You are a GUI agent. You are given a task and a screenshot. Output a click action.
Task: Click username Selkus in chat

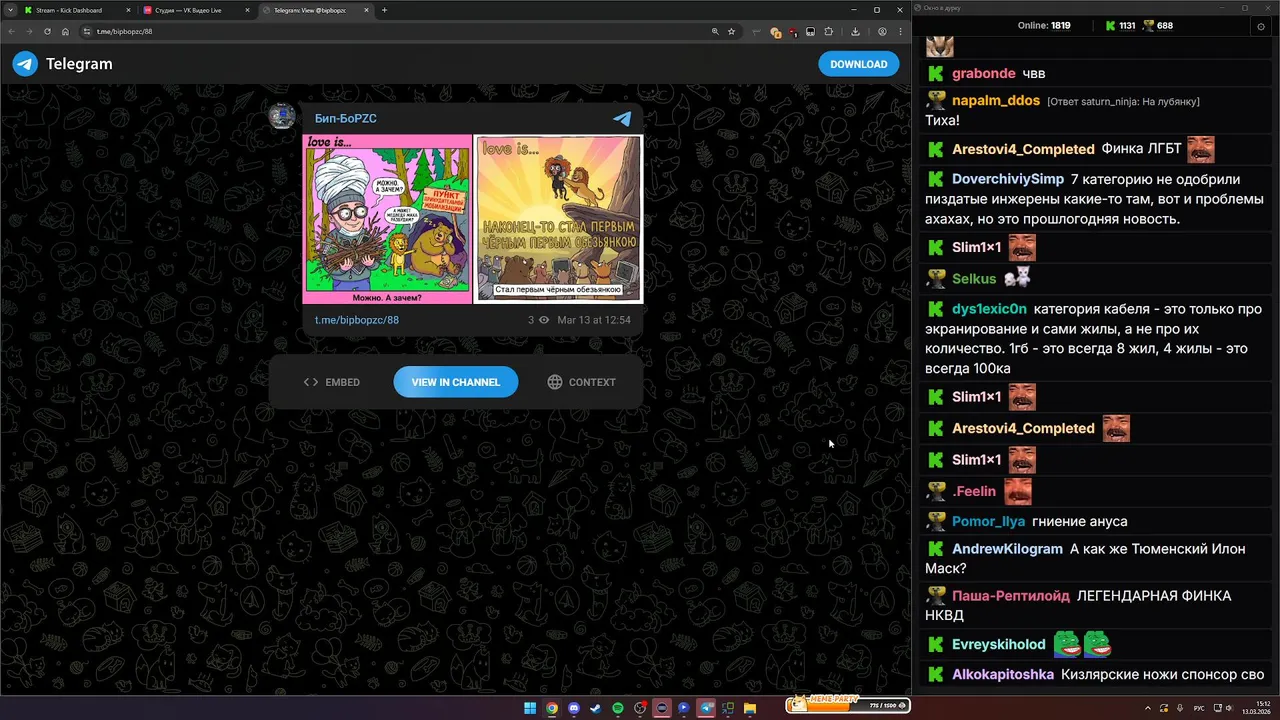(x=974, y=279)
